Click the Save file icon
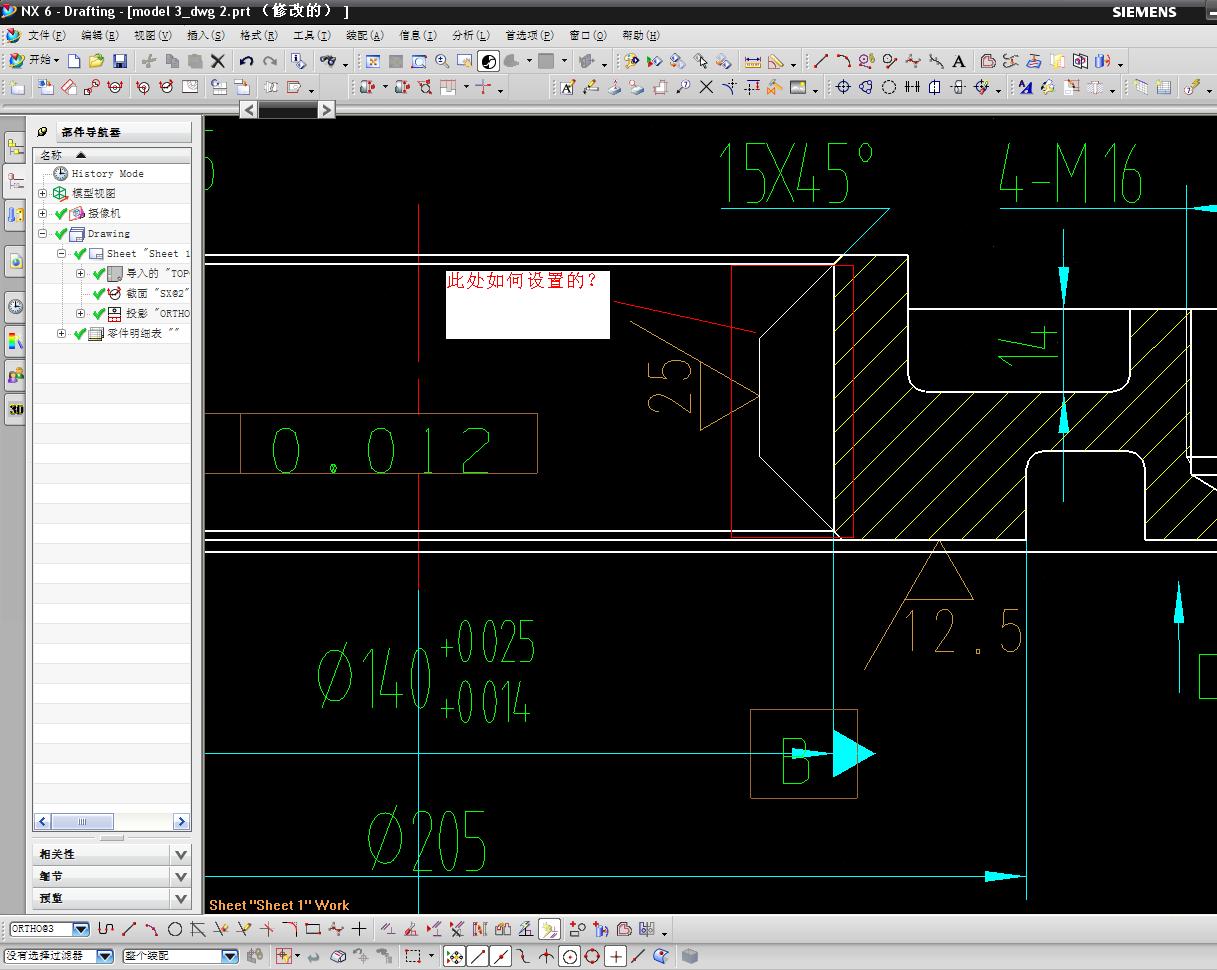The height and width of the screenshot is (970, 1217). 119,61
